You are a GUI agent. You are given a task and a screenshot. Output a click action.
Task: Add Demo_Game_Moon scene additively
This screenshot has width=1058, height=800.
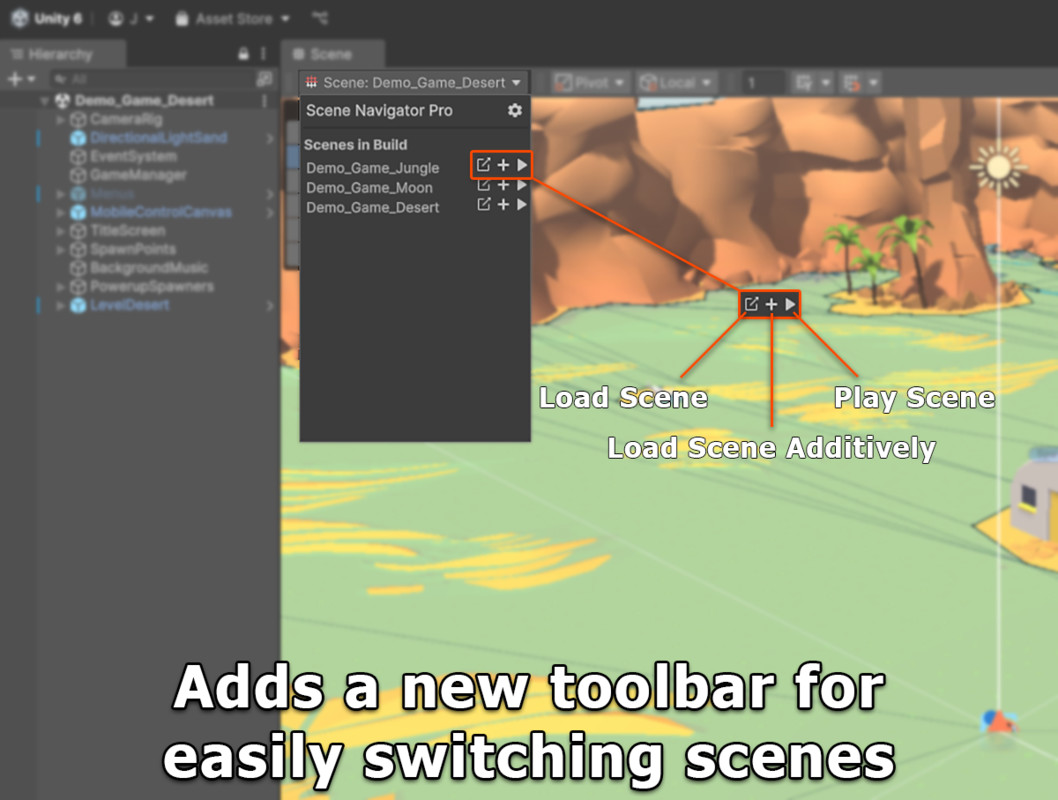point(503,185)
